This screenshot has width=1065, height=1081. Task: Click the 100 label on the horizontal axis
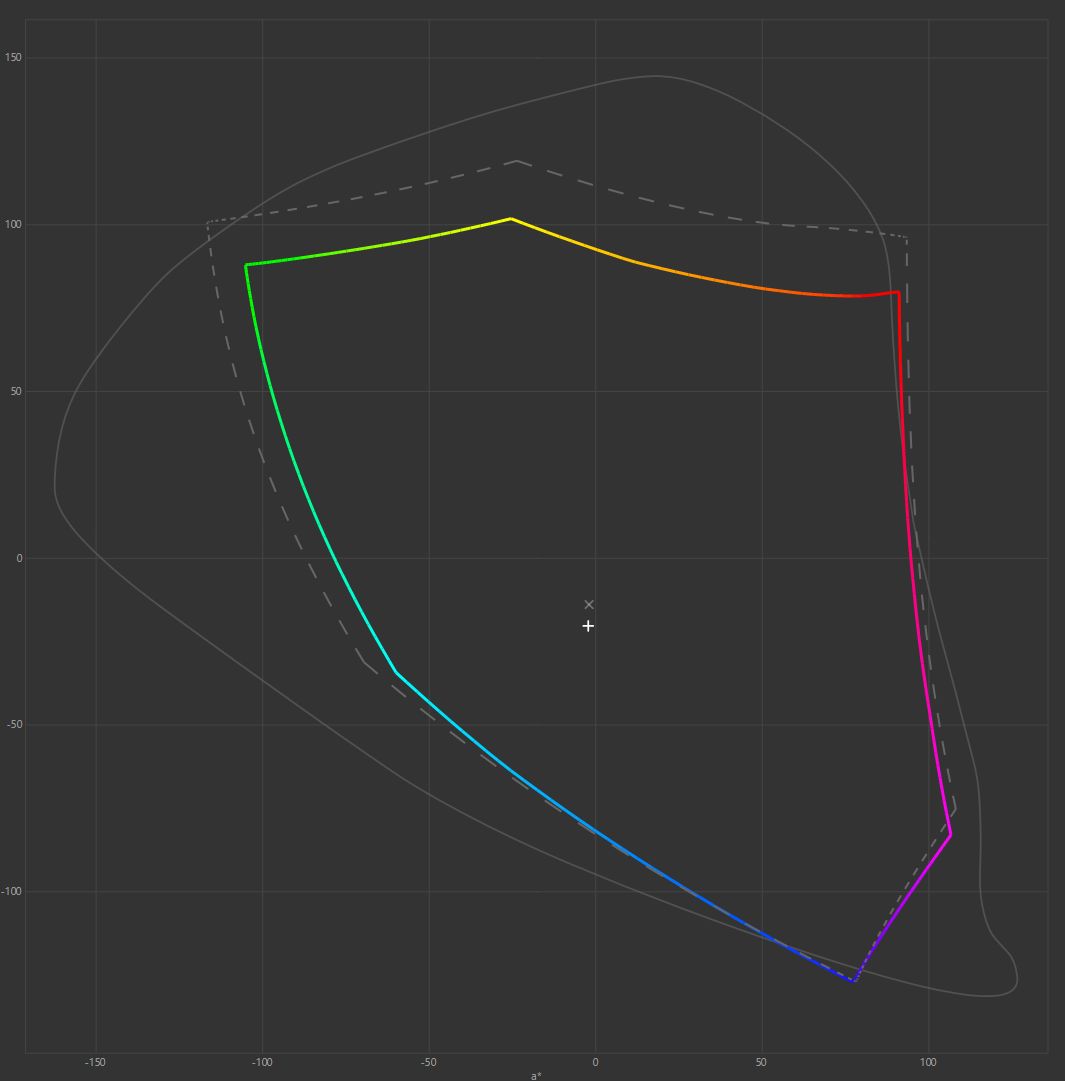[928, 1062]
